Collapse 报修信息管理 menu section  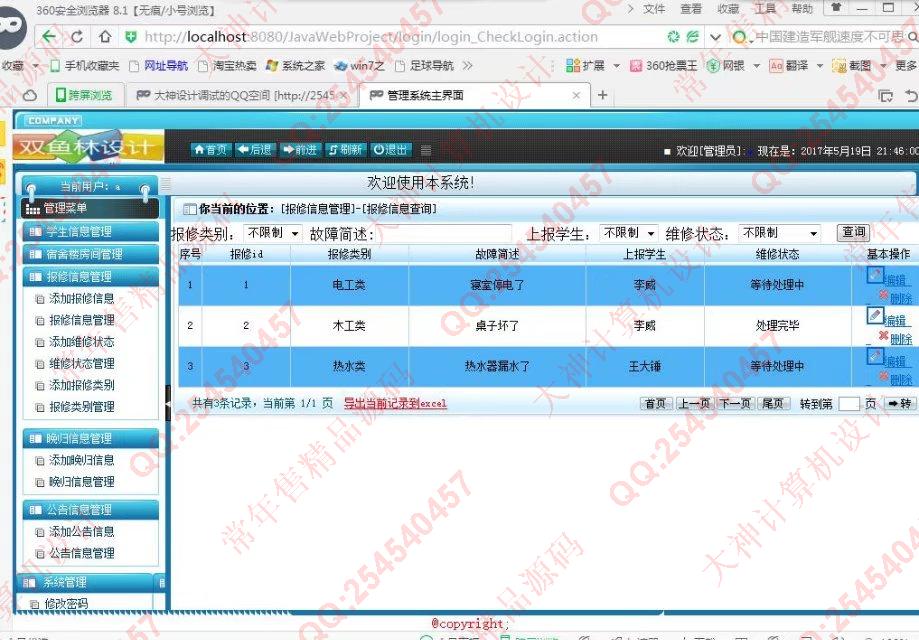pos(91,277)
